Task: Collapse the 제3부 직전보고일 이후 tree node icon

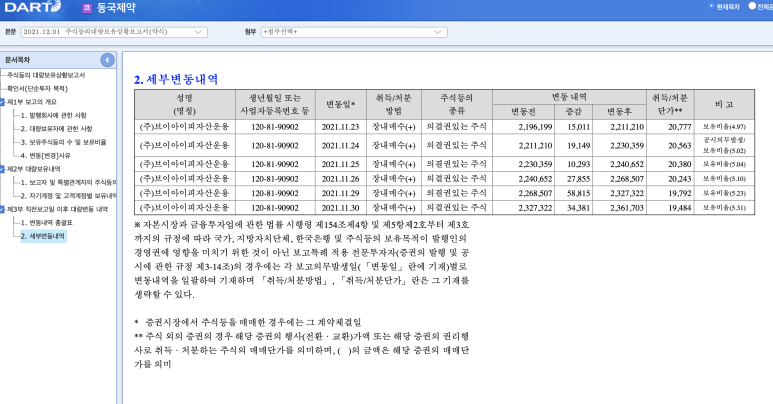Action: point(2,210)
